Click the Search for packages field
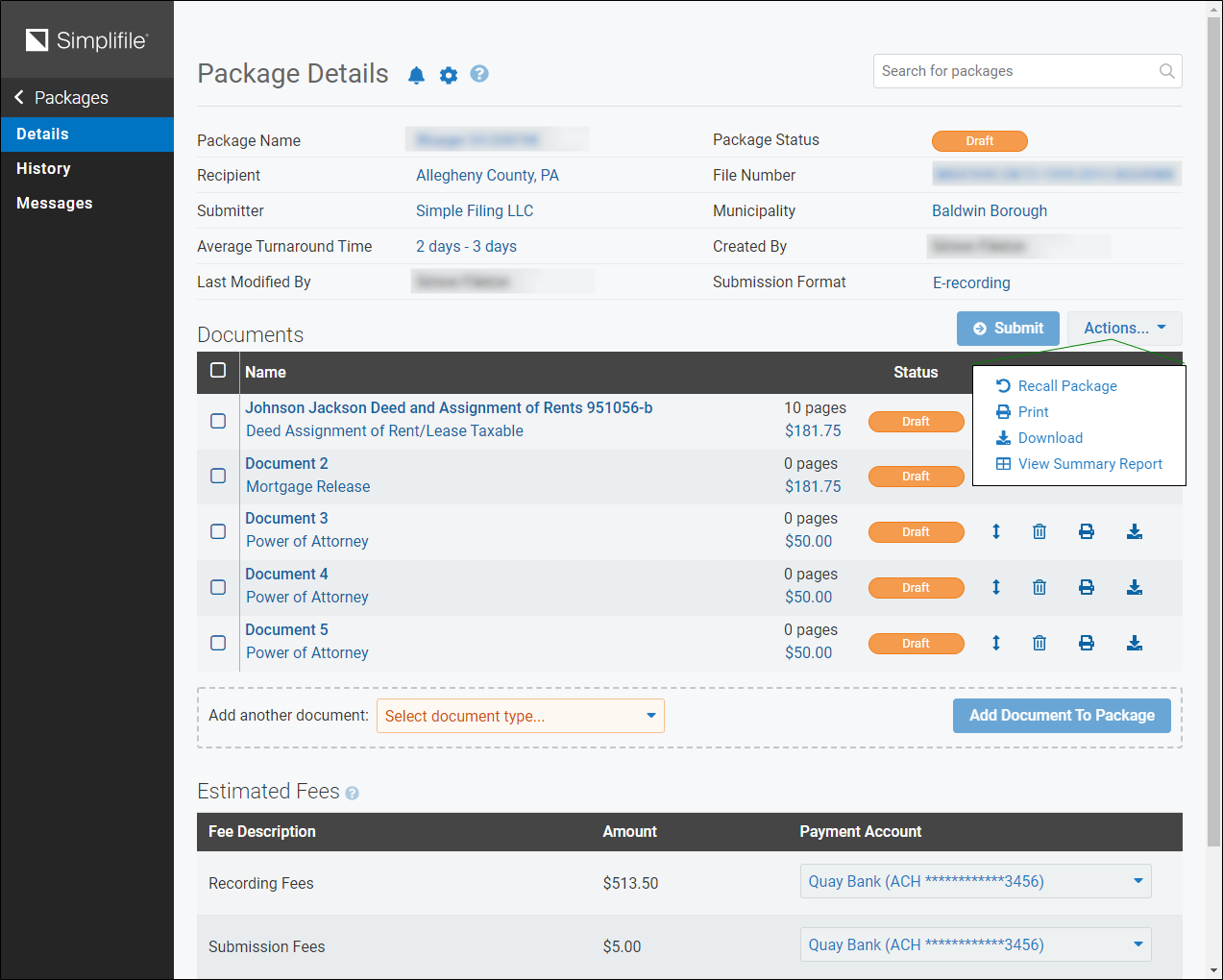 coord(1016,71)
